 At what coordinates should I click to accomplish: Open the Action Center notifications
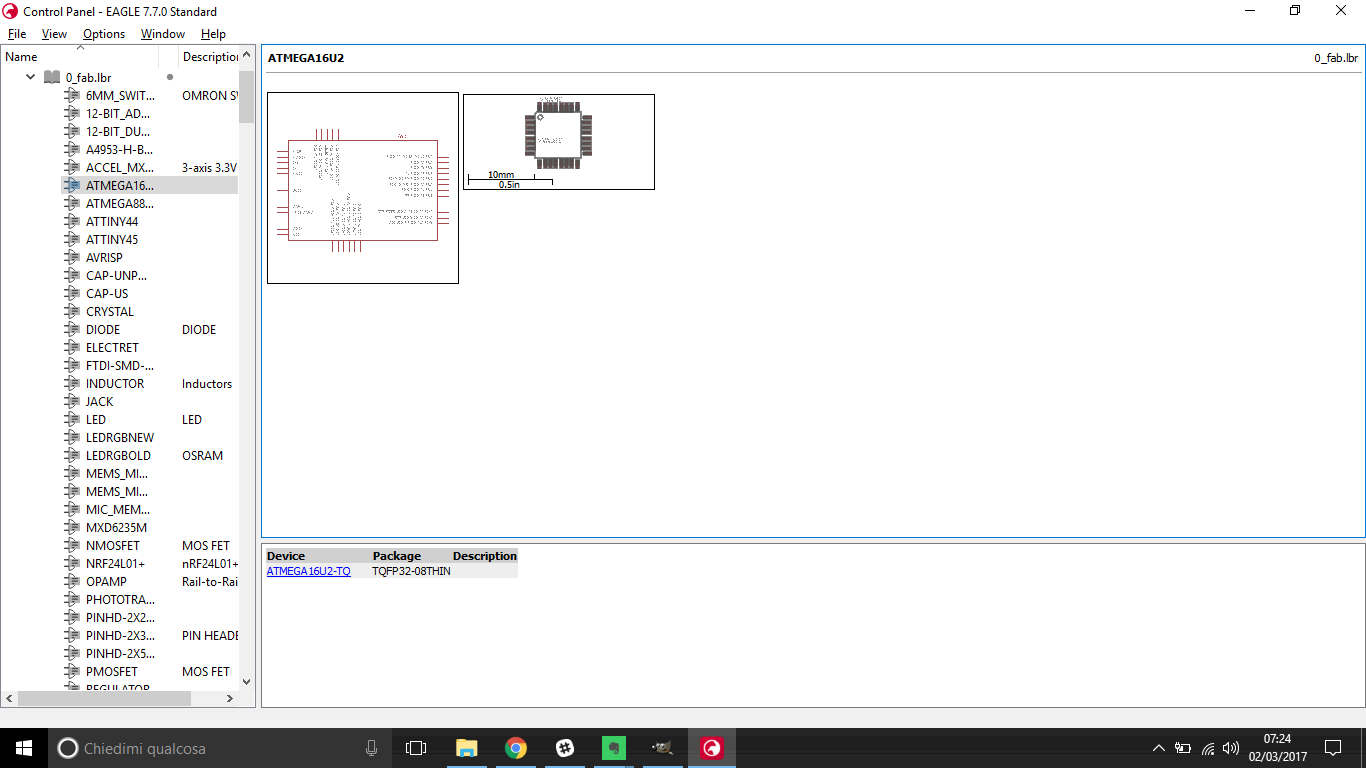pyautogui.click(x=1333, y=748)
